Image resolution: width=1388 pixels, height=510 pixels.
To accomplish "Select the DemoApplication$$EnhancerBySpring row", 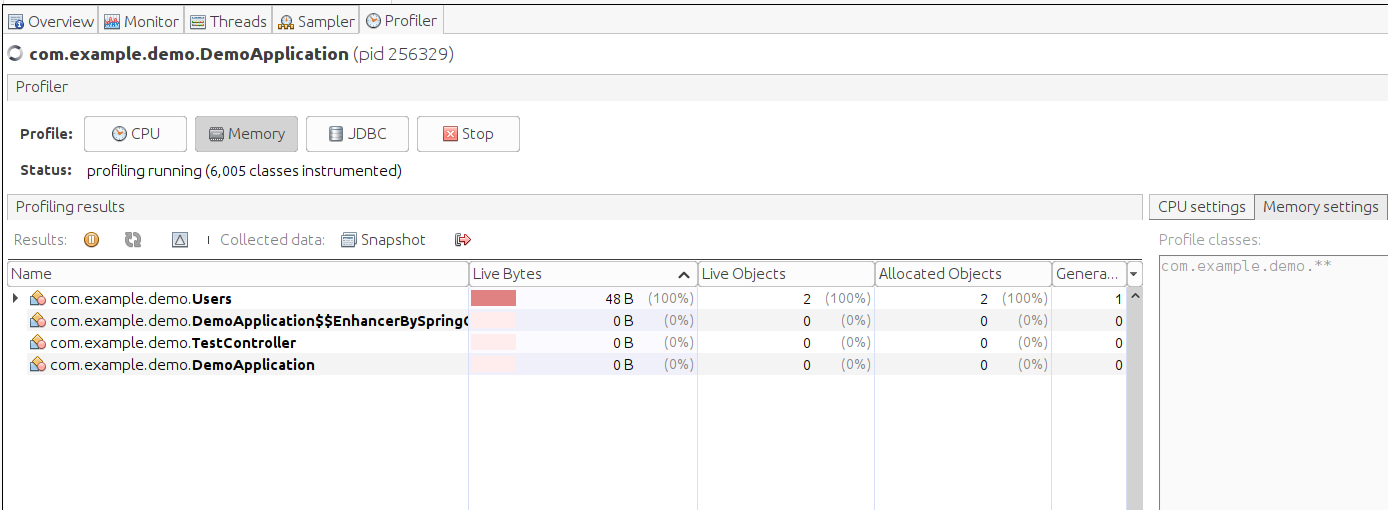I will click(x=567, y=321).
